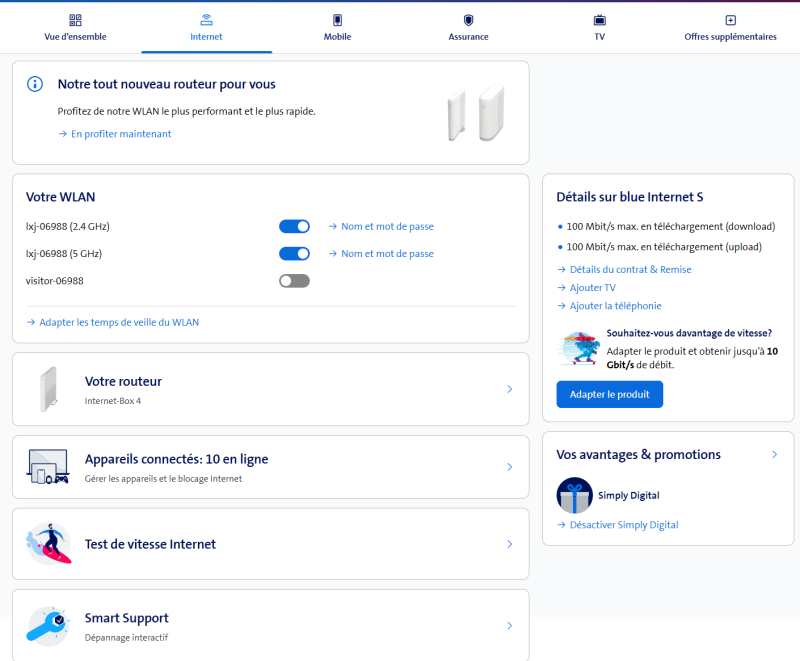The height and width of the screenshot is (661, 800).
Task: Click the Assurance shield icon
Action: pyautogui.click(x=468, y=20)
